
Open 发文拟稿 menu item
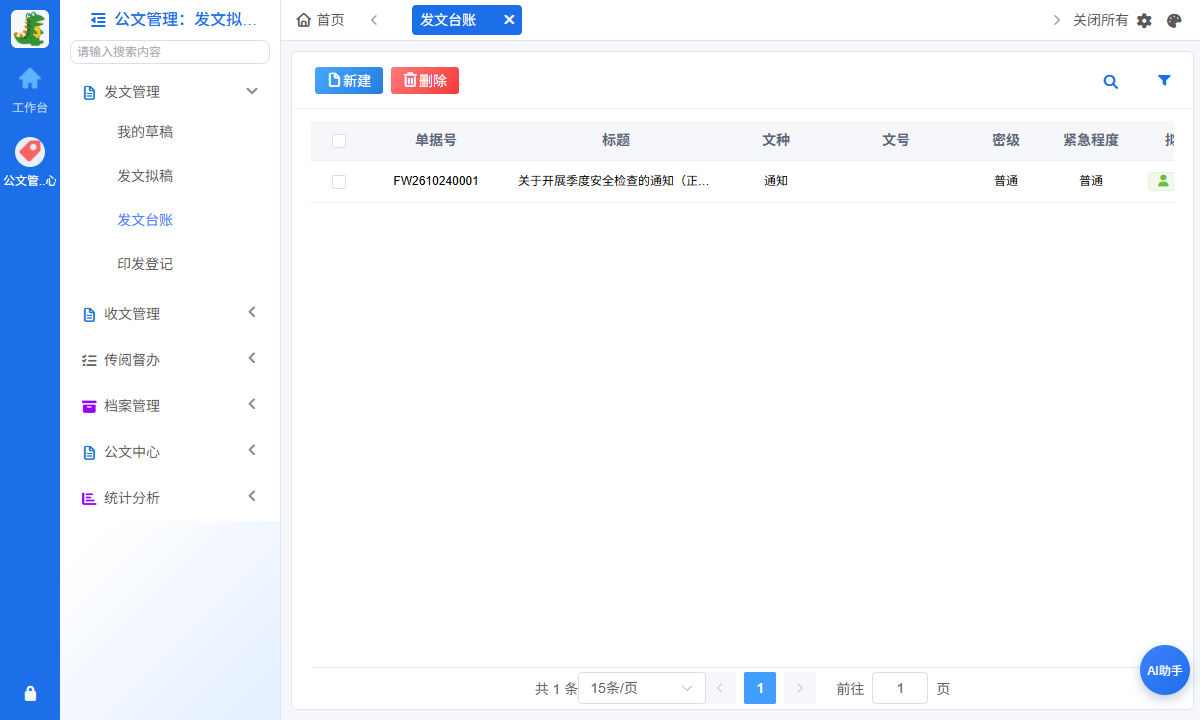coord(145,176)
